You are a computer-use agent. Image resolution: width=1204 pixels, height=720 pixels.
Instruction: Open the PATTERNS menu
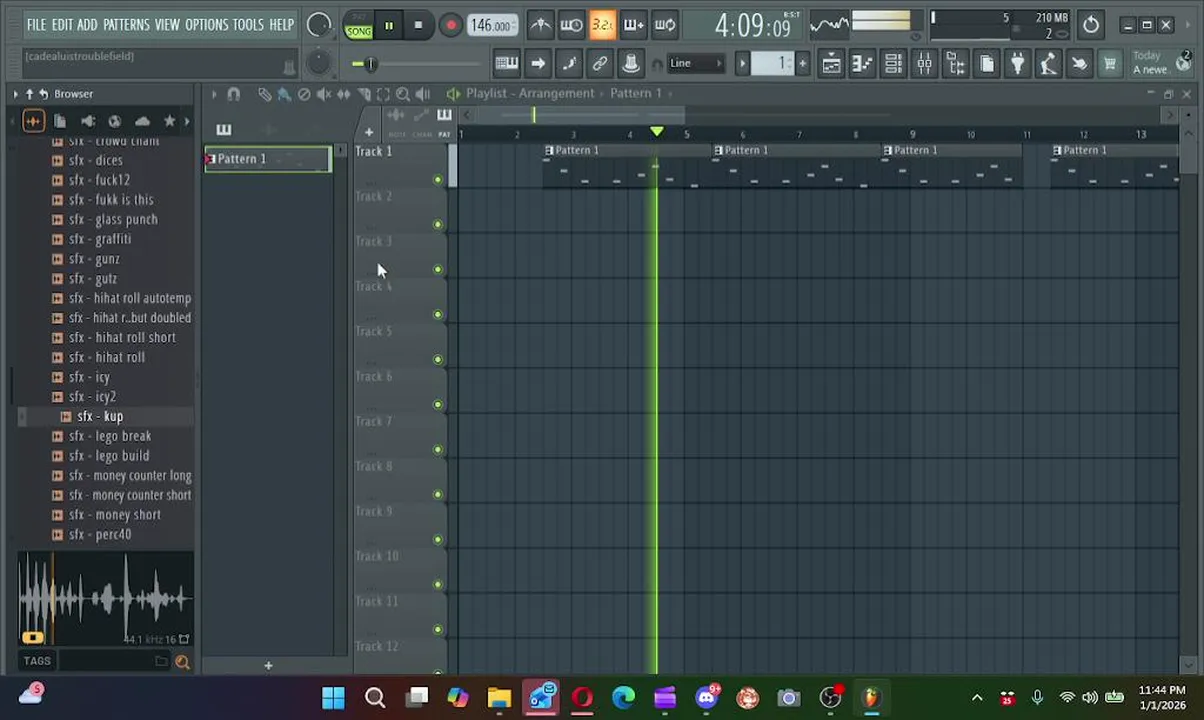pyautogui.click(x=126, y=24)
